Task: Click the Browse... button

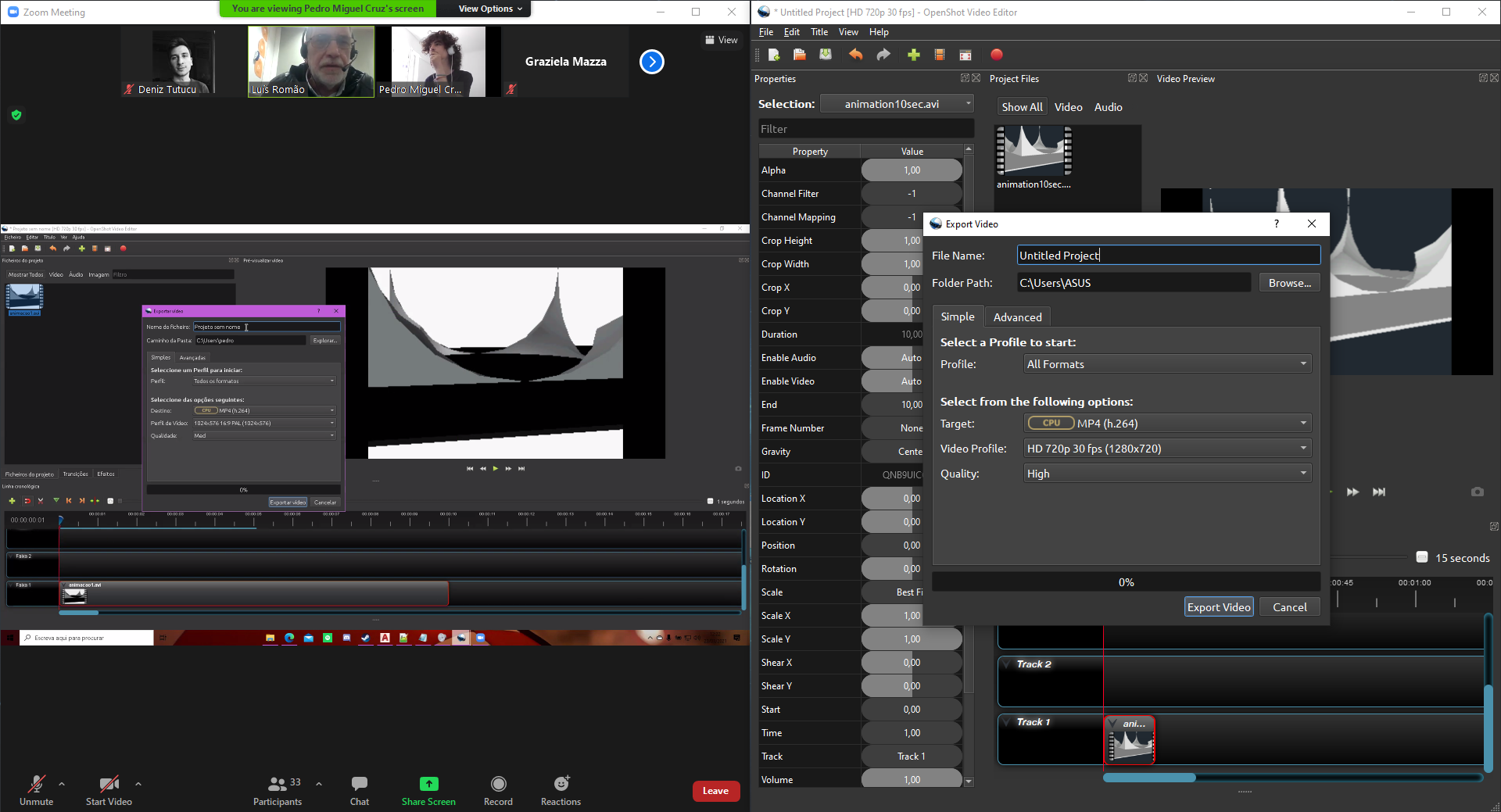Action: point(1289,283)
